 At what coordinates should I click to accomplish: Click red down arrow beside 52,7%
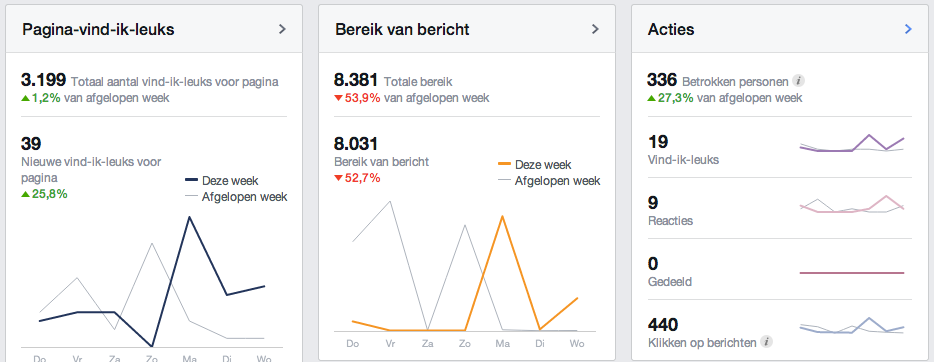tap(338, 178)
